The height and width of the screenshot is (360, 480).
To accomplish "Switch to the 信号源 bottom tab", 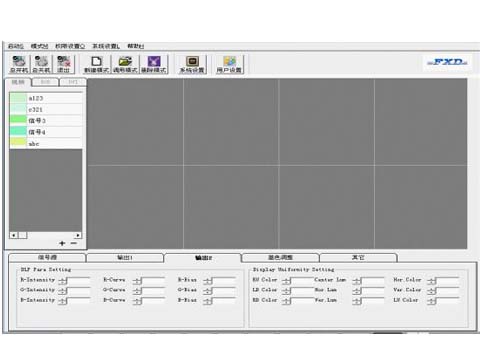I will pos(47,258).
